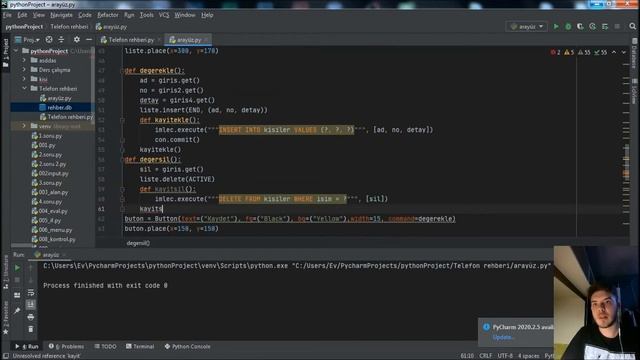The height and width of the screenshot is (360, 640).
Task: Toggle soft-wrap in the Run console
Action: tap(31, 293)
